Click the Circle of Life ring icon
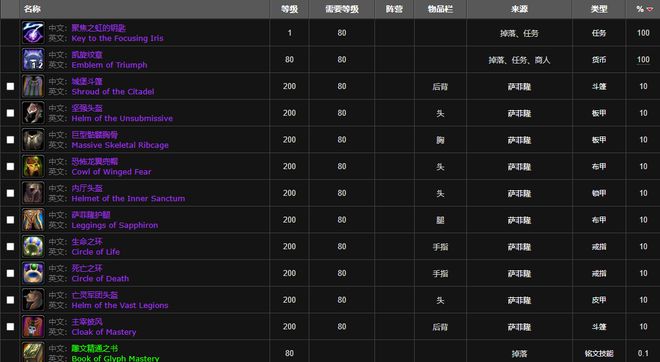 pos(33,246)
